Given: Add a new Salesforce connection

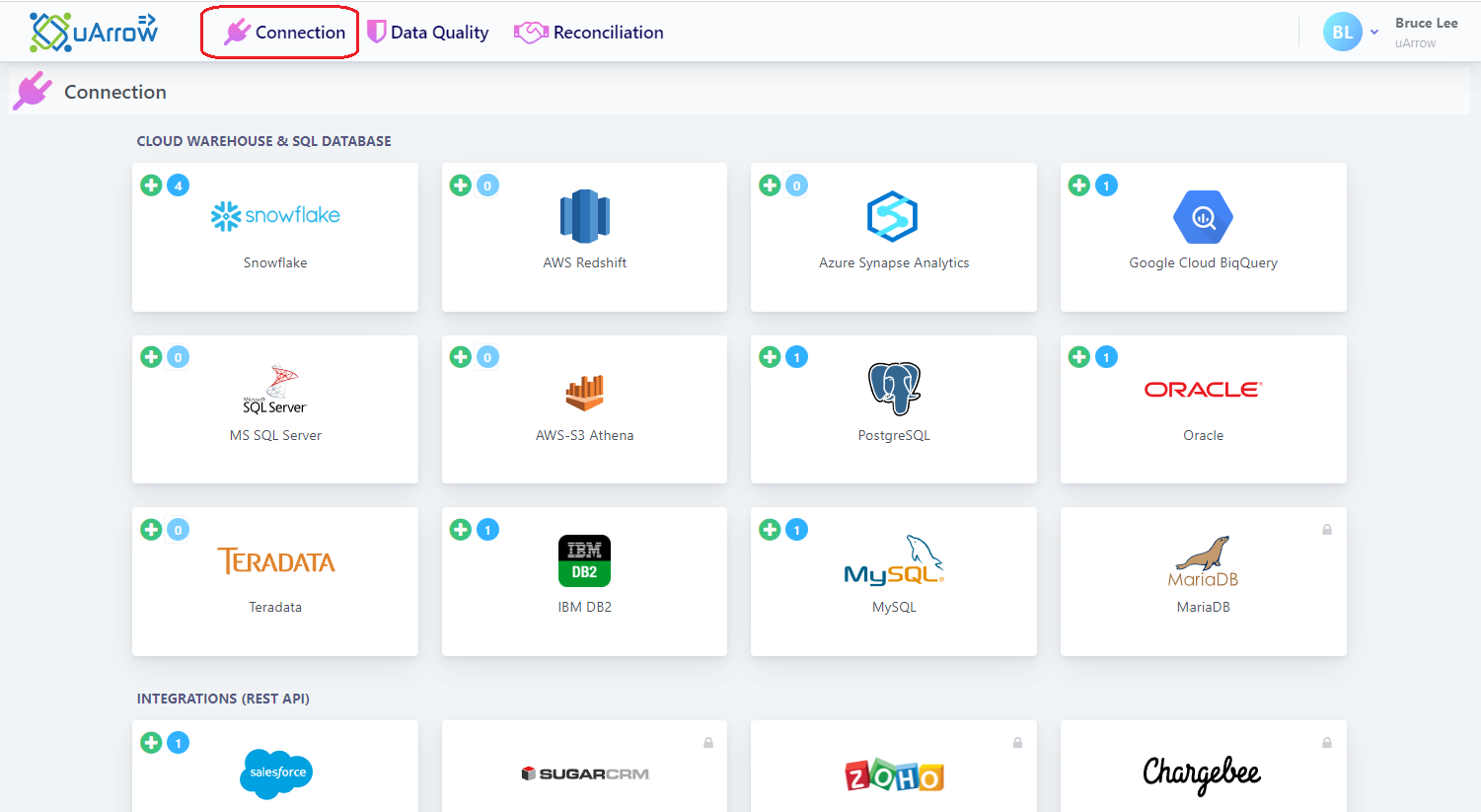Looking at the screenshot, I should (x=151, y=743).
